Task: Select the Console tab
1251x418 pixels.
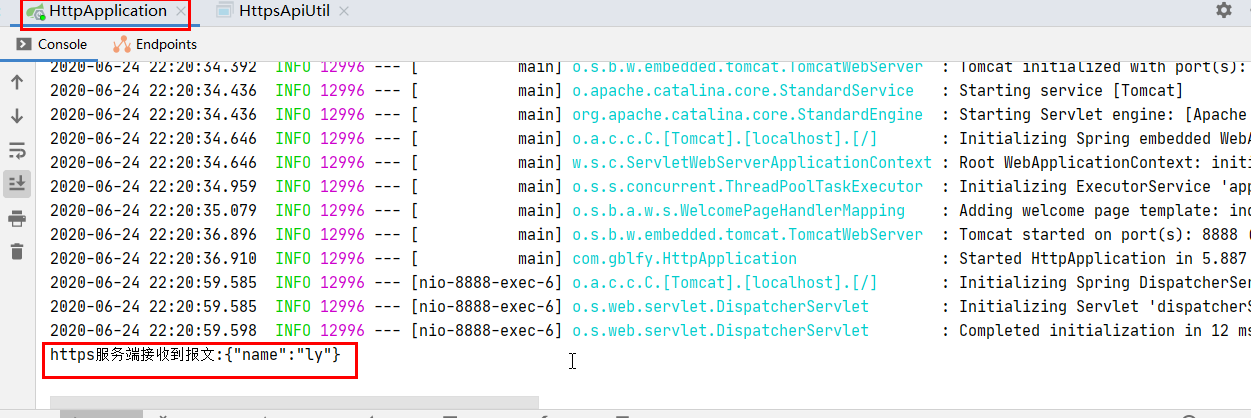Action: (52, 44)
